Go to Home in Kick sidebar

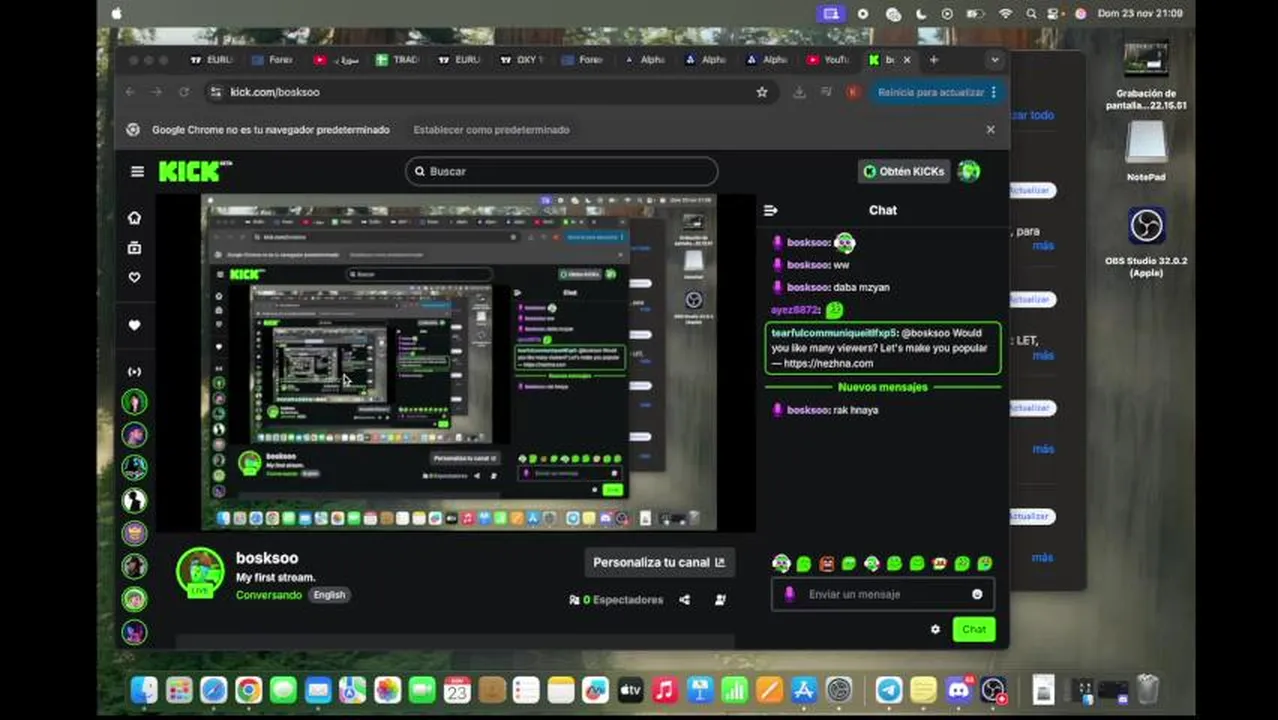[134, 218]
